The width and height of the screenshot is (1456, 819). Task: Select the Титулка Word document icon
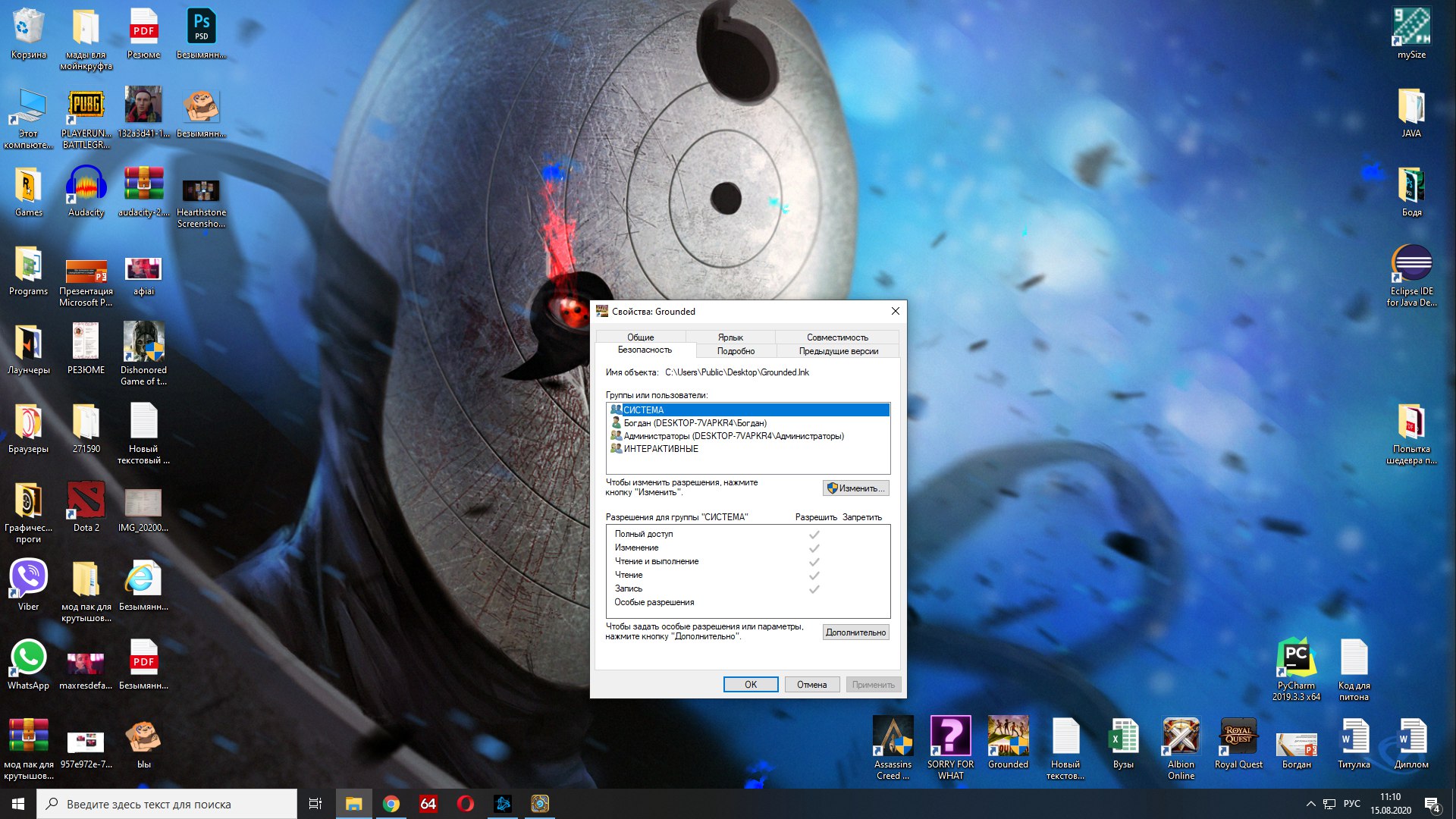[x=1354, y=743]
